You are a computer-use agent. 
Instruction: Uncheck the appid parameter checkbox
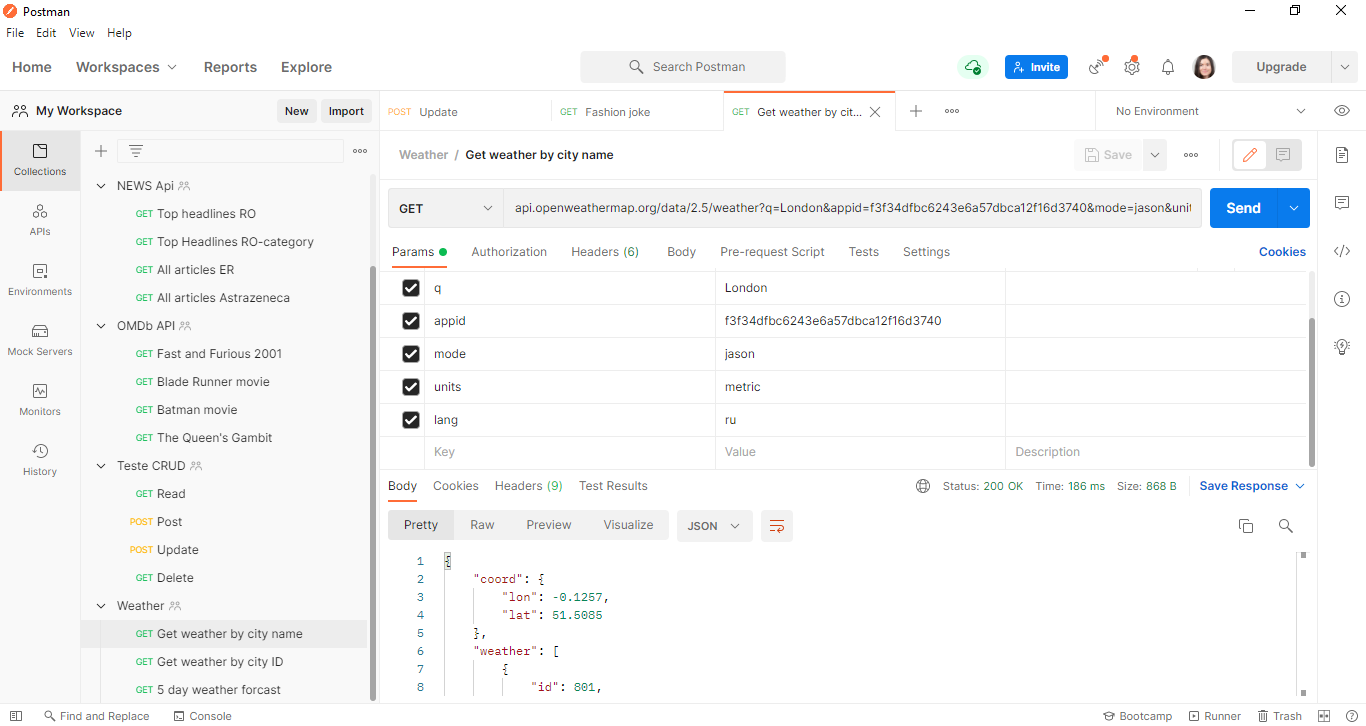(411, 321)
